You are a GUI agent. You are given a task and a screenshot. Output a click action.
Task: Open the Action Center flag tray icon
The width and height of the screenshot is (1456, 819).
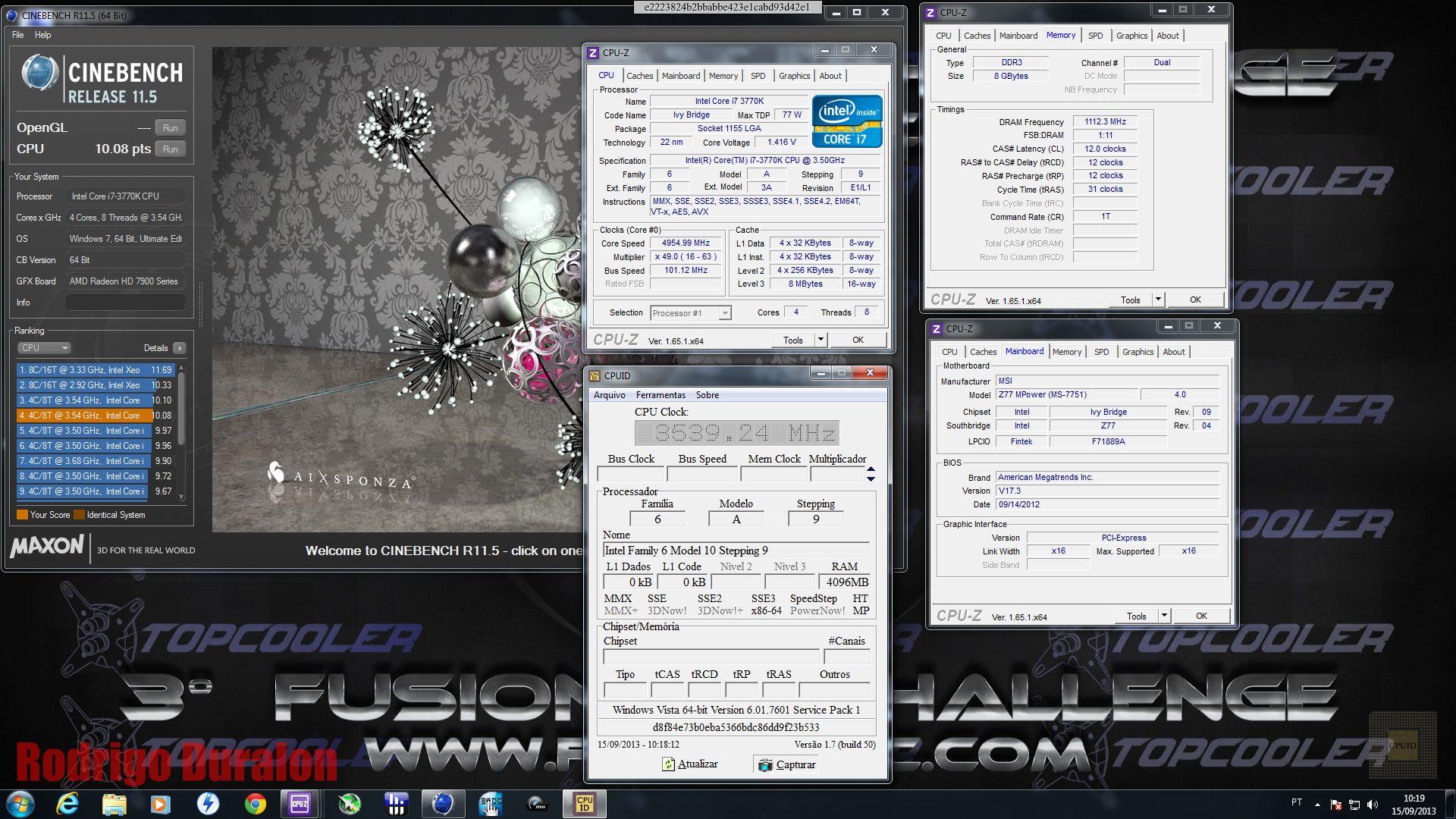click(x=1336, y=804)
